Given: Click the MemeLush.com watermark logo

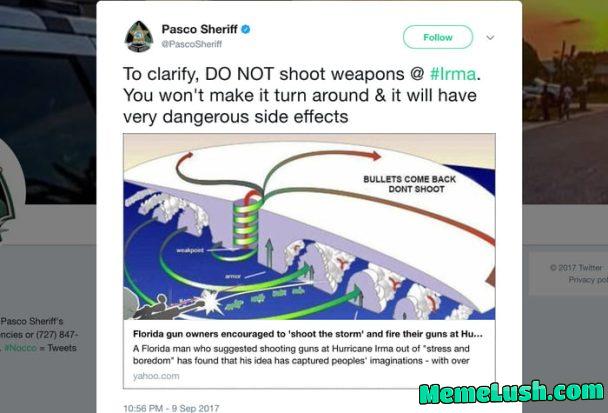Looking at the screenshot, I should coord(511,392).
